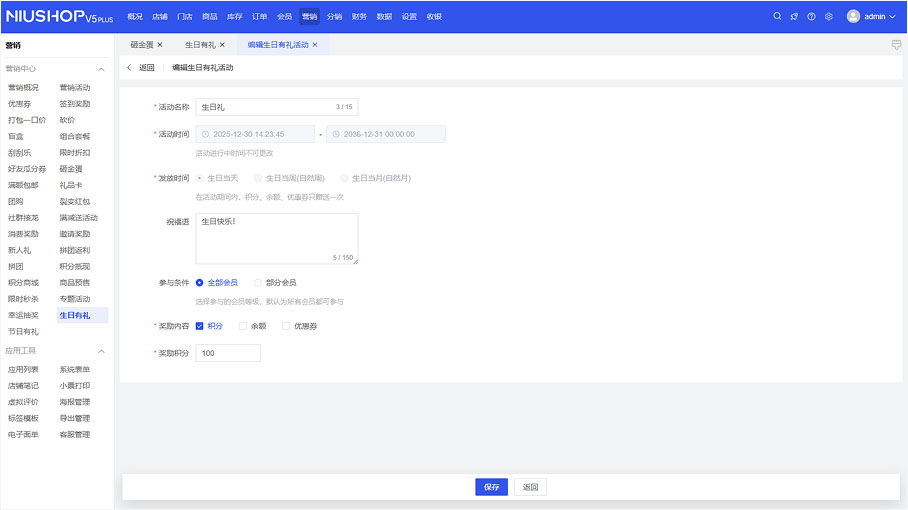Expand the admin account dropdown arrow
Image resolution: width=908 pixels, height=510 pixels.
click(x=892, y=17)
